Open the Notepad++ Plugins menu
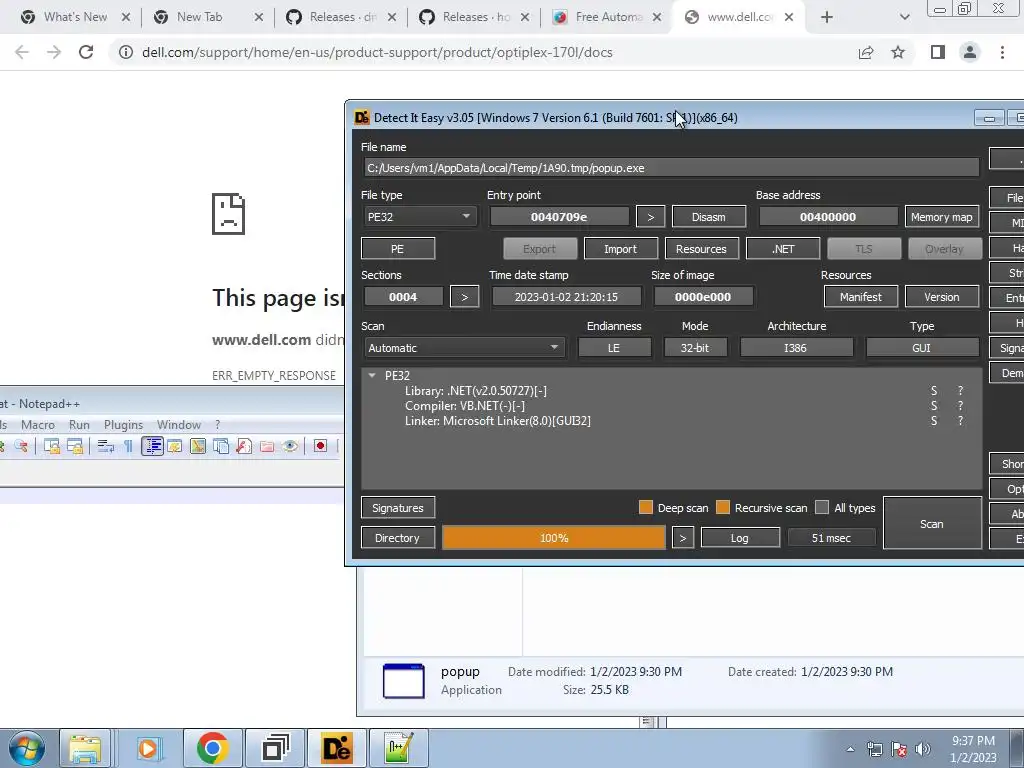The height and width of the screenshot is (768, 1024). click(x=123, y=425)
